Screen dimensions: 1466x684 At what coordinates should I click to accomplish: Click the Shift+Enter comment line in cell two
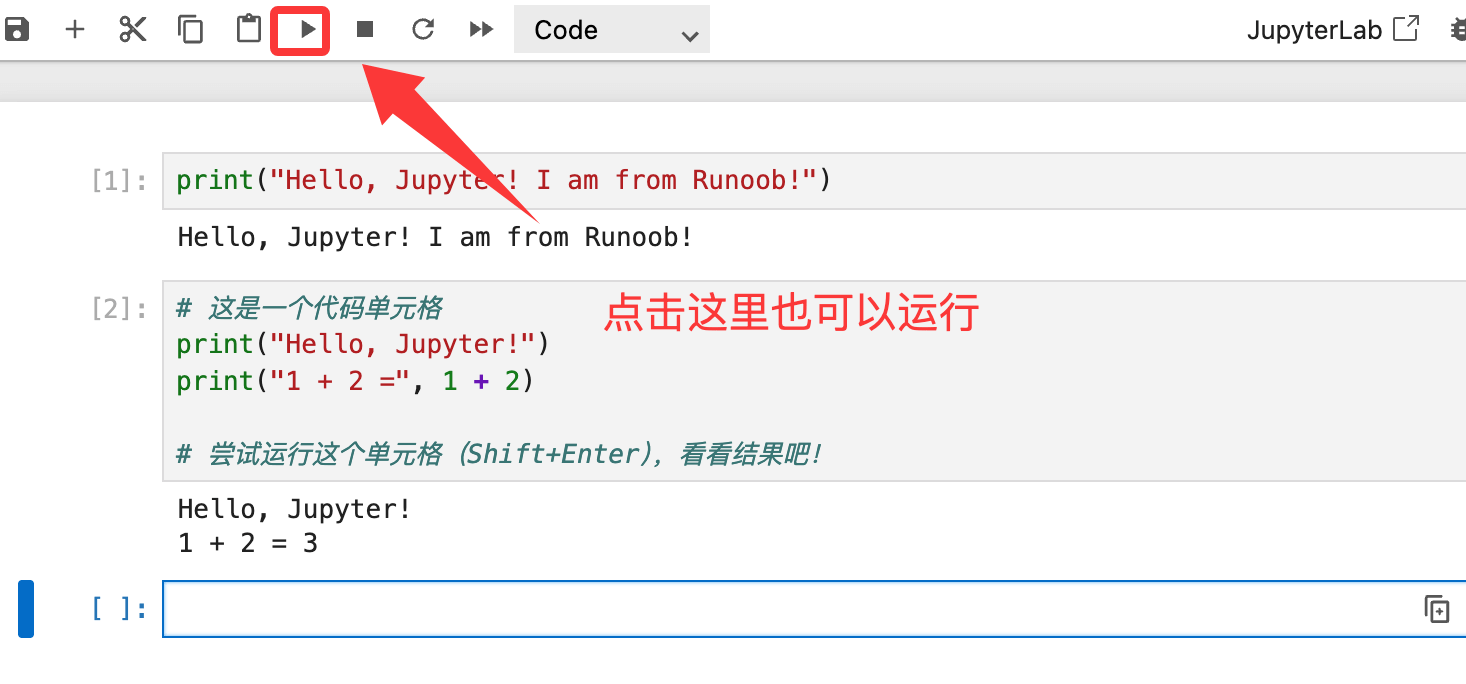tap(498, 454)
